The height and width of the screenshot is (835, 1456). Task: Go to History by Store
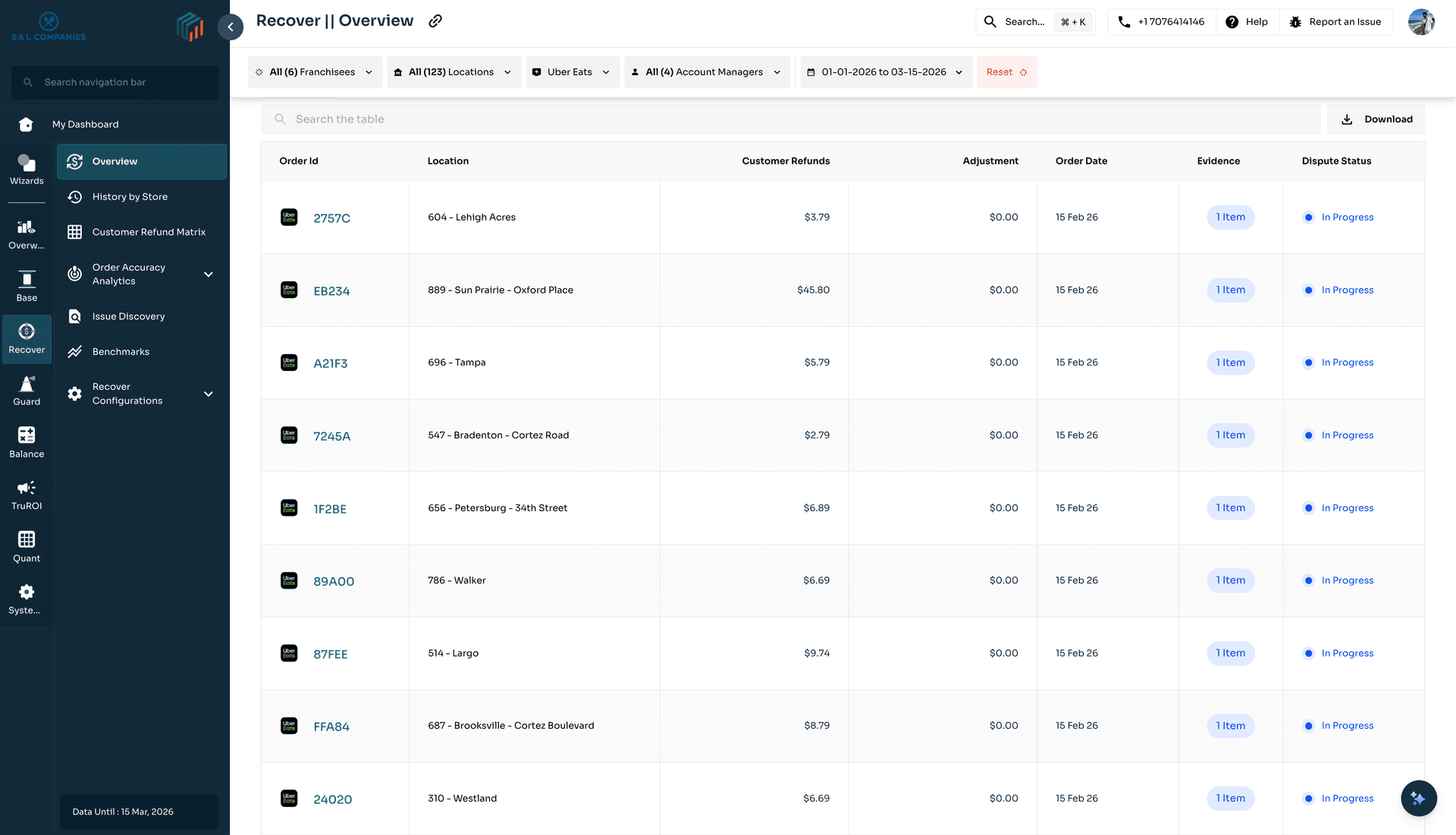(130, 197)
